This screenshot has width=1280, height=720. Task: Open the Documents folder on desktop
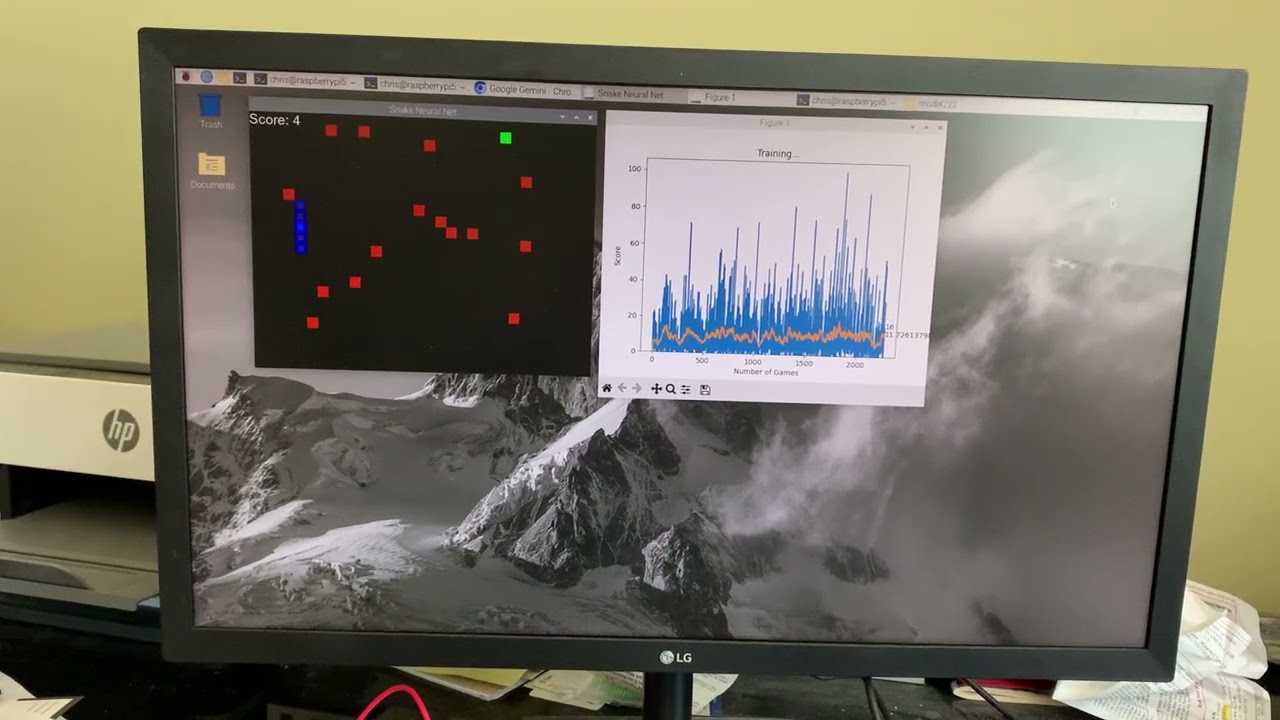click(x=211, y=170)
